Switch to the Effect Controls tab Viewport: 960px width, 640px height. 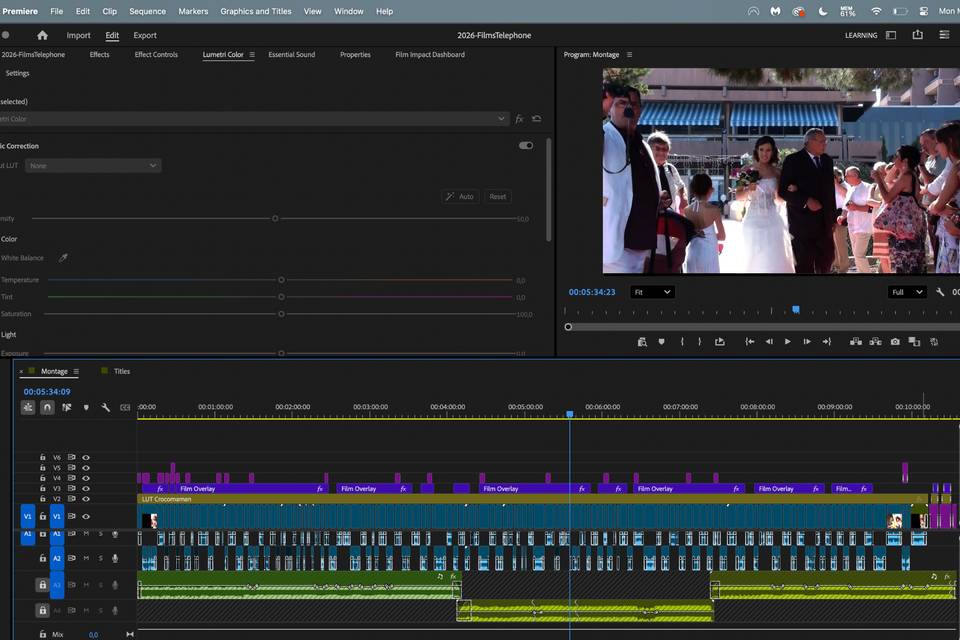click(x=156, y=55)
